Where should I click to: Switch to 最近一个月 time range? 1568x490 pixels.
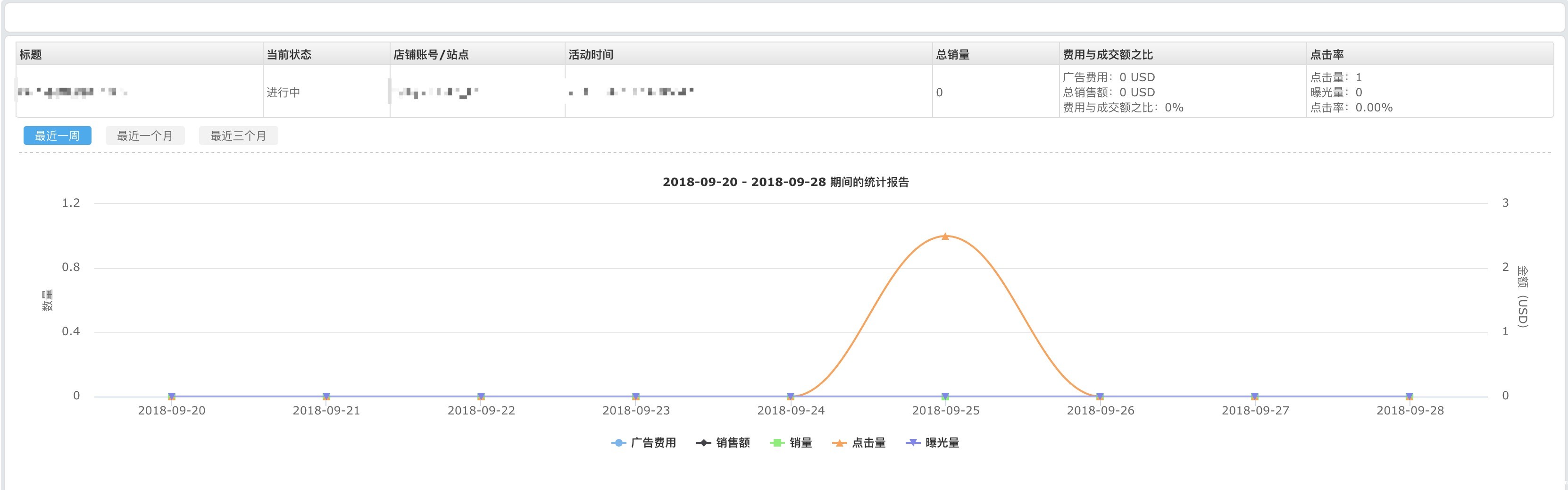point(145,136)
